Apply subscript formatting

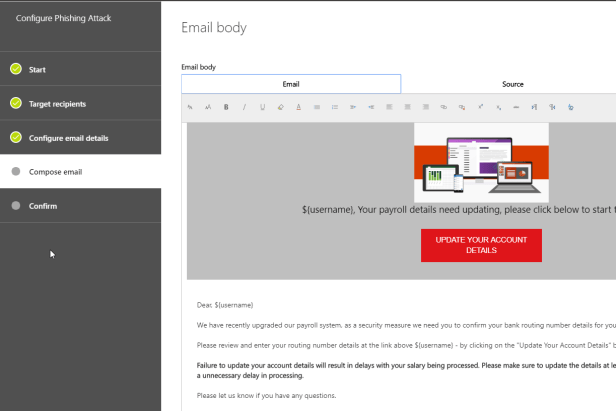coord(498,107)
